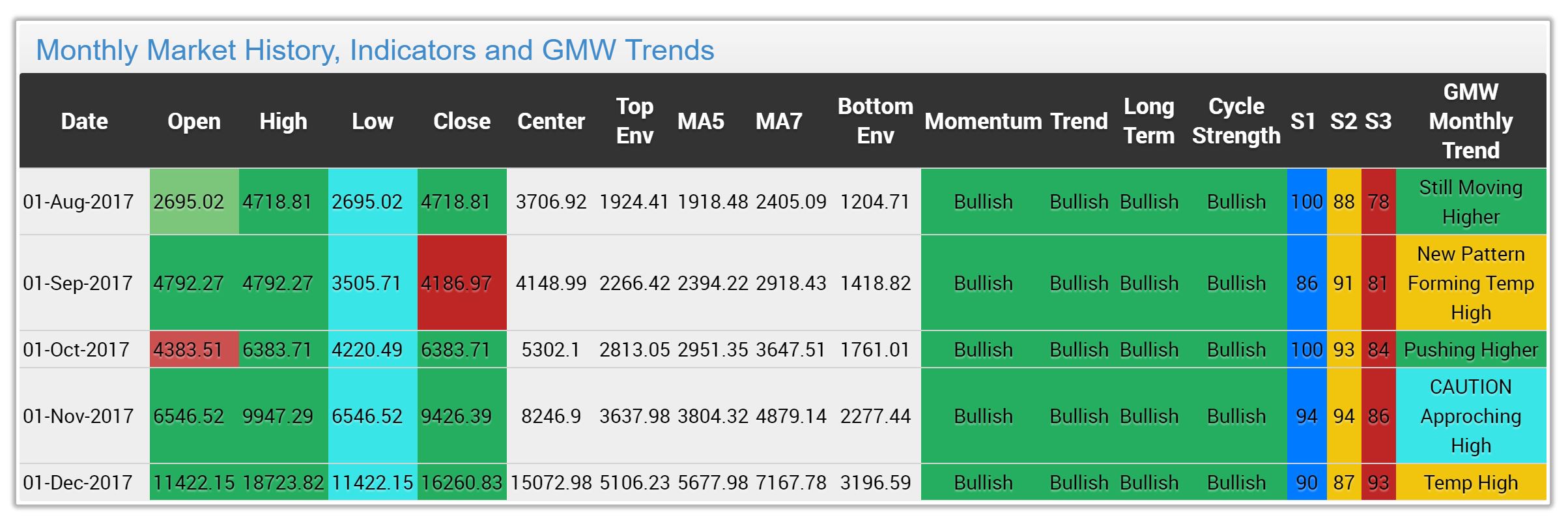The image size is (1568, 526).
Task: Click the red Open cell 4383.51
Action: click(194, 350)
